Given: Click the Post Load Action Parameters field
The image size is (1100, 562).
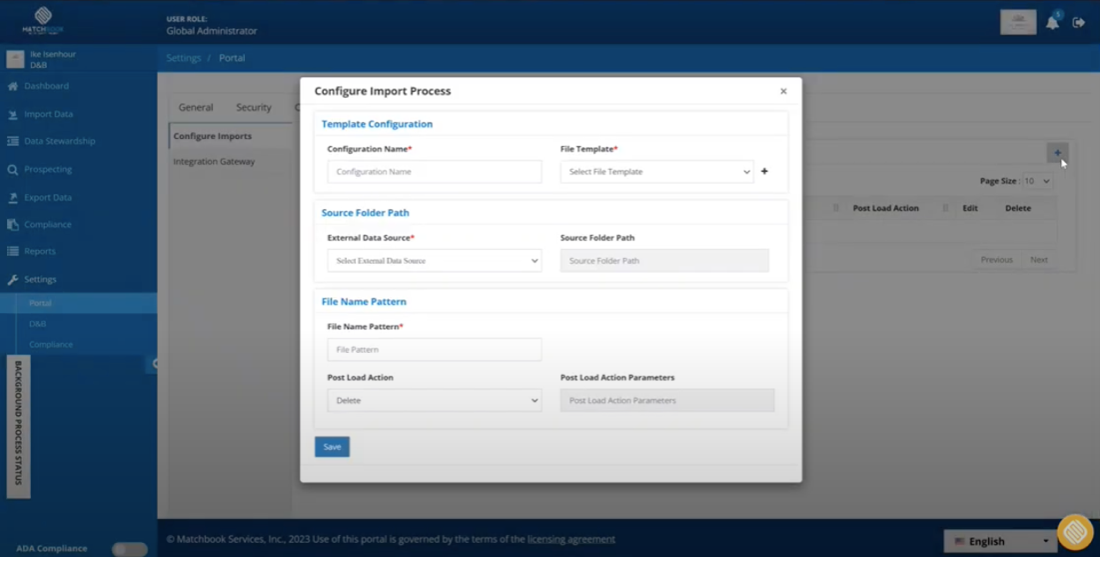Looking at the screenshot, I should [x=667, y=401].
